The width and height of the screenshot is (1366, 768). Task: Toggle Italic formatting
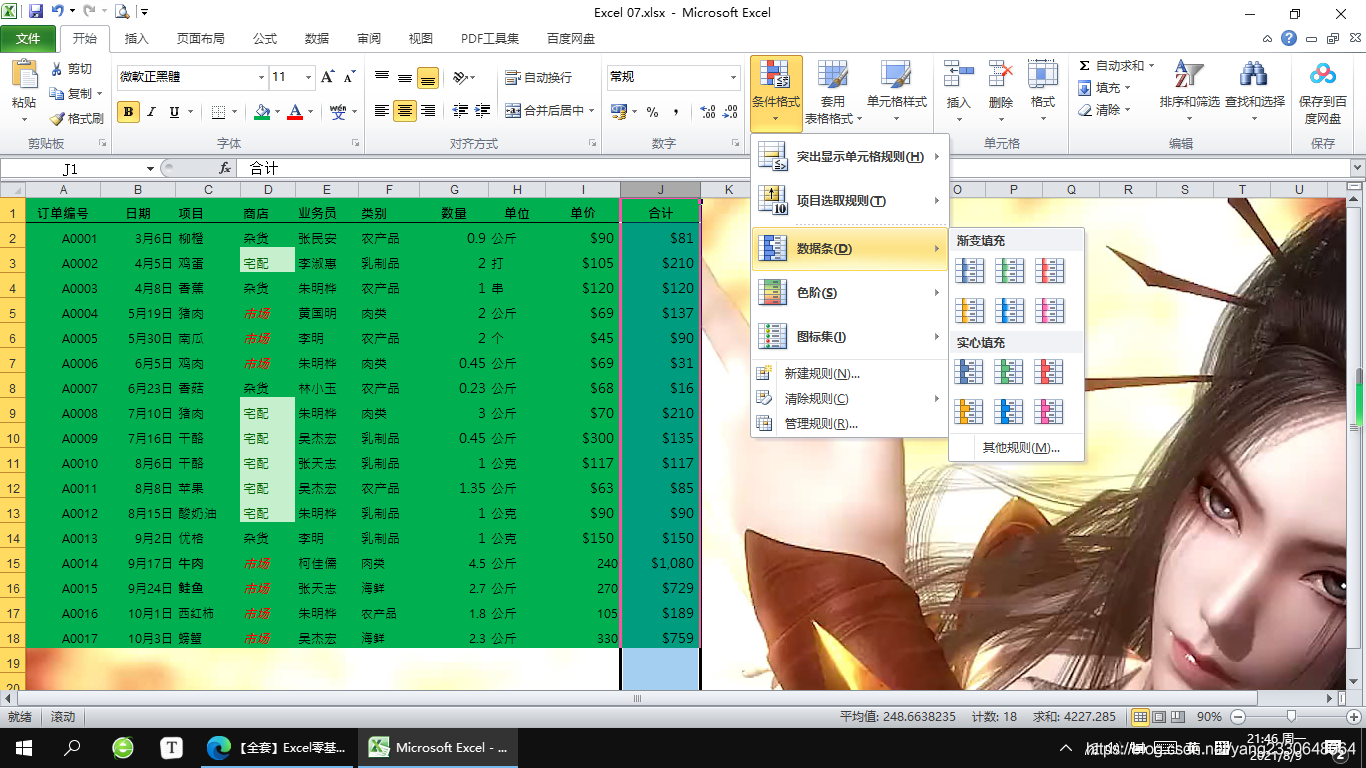coord(151,112)
